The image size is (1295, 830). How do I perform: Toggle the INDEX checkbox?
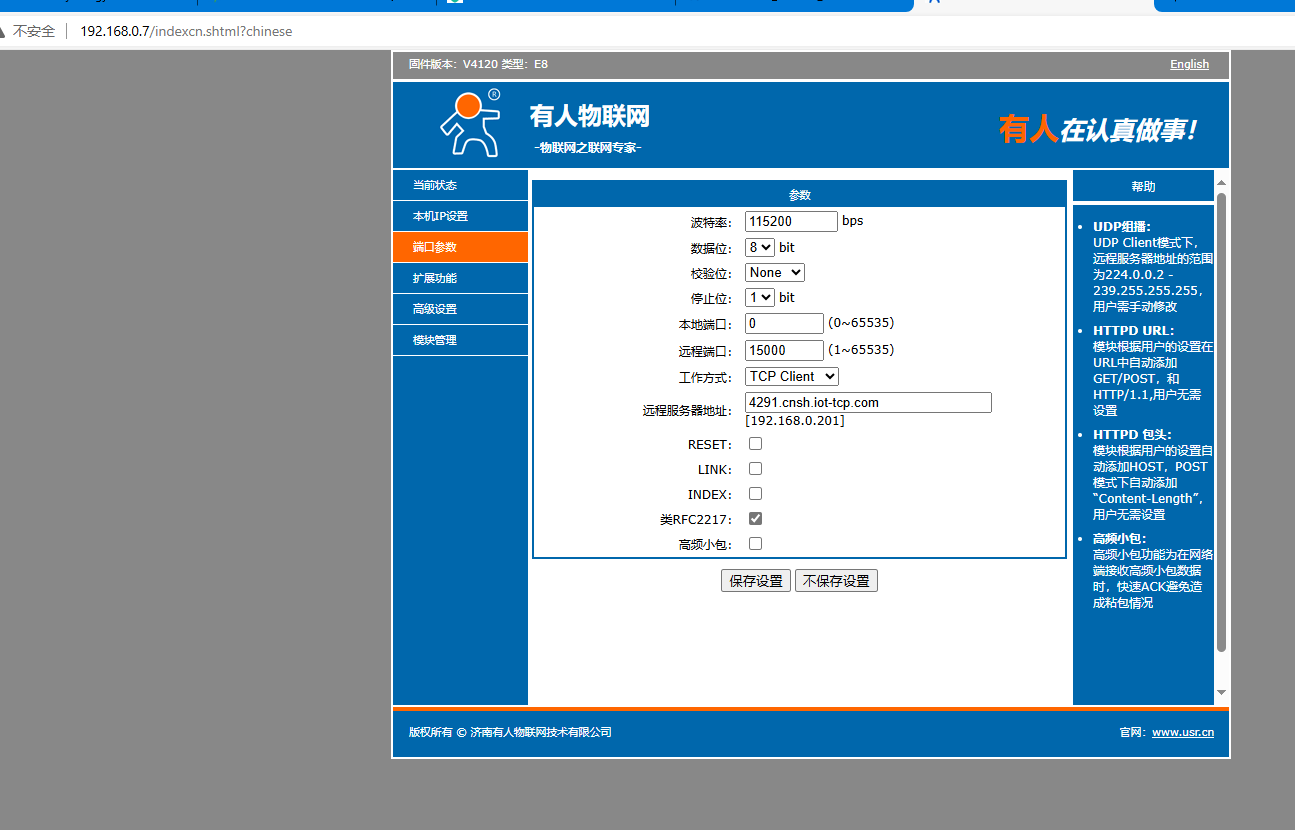755,494
